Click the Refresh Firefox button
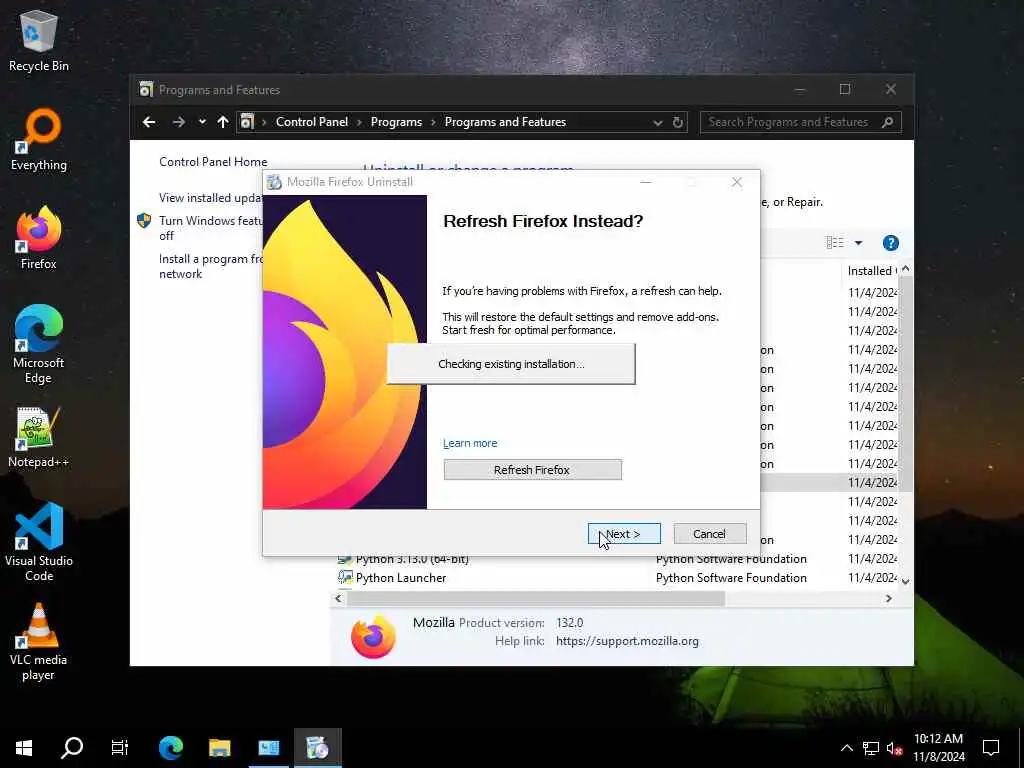 point(532,470)
